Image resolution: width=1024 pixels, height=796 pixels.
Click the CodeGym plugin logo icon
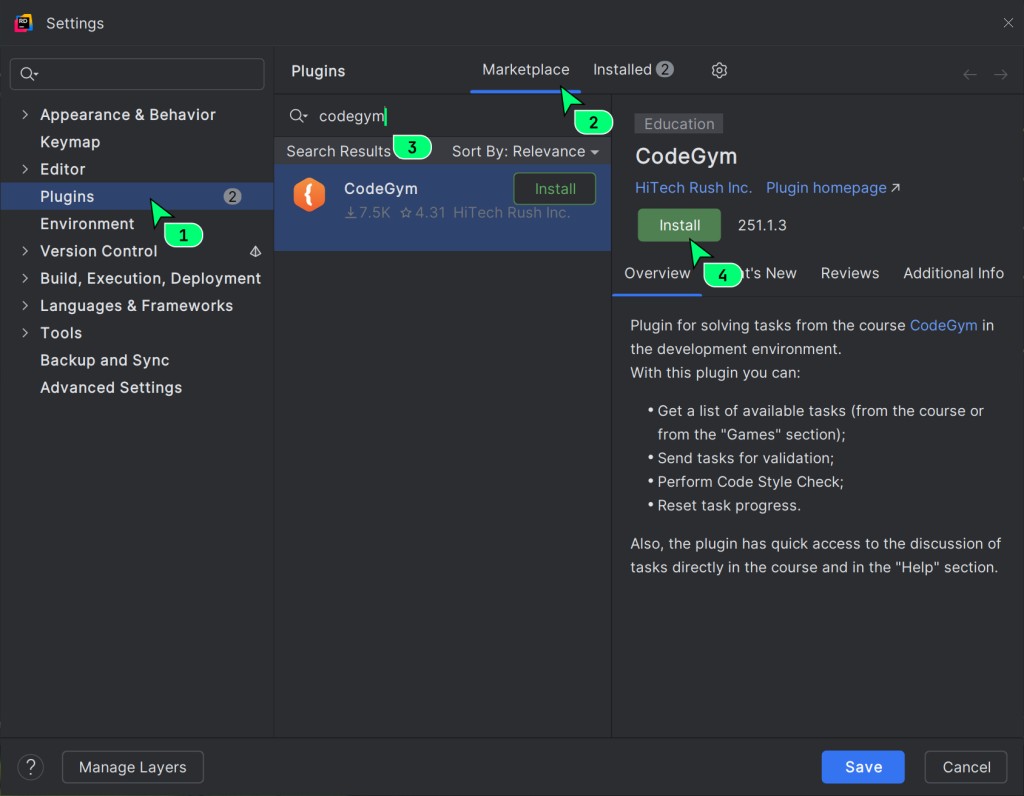pyautogui.click(x=309, y=195)
